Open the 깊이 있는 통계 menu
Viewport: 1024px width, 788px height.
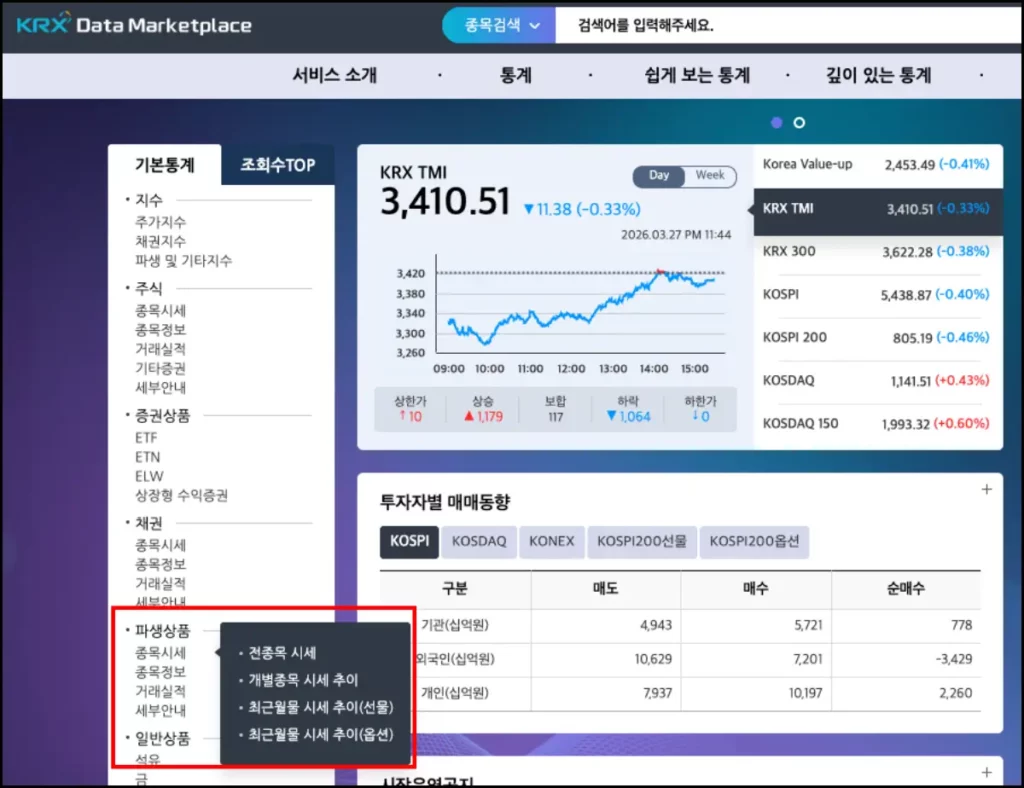[x=878, y=75]
